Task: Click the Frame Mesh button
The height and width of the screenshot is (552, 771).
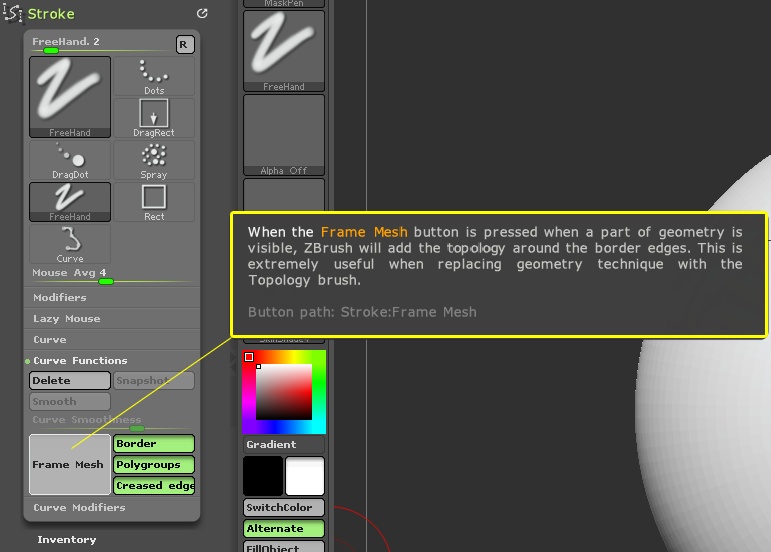Action: 70,465
